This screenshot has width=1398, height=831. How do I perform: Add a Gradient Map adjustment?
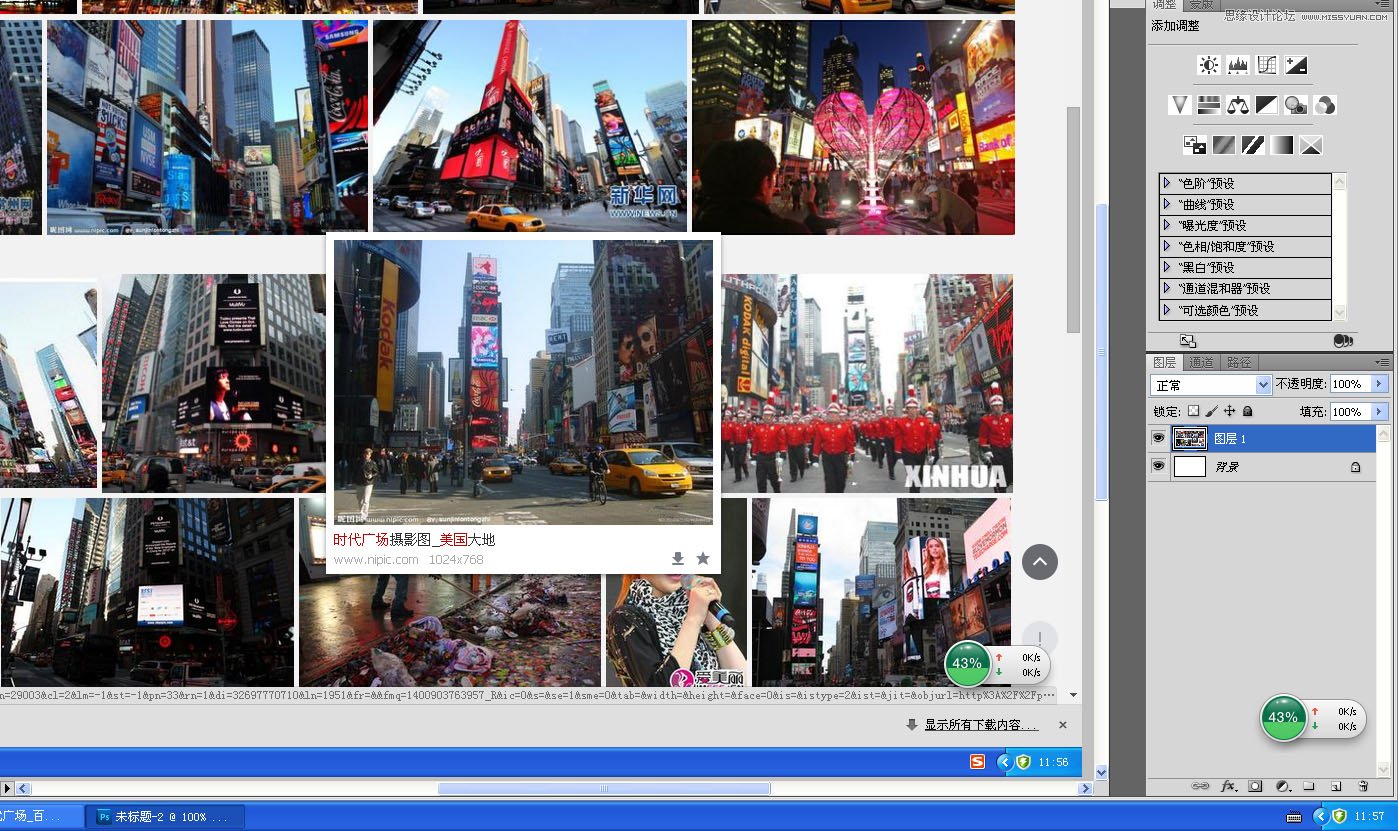click(1282, 145)
